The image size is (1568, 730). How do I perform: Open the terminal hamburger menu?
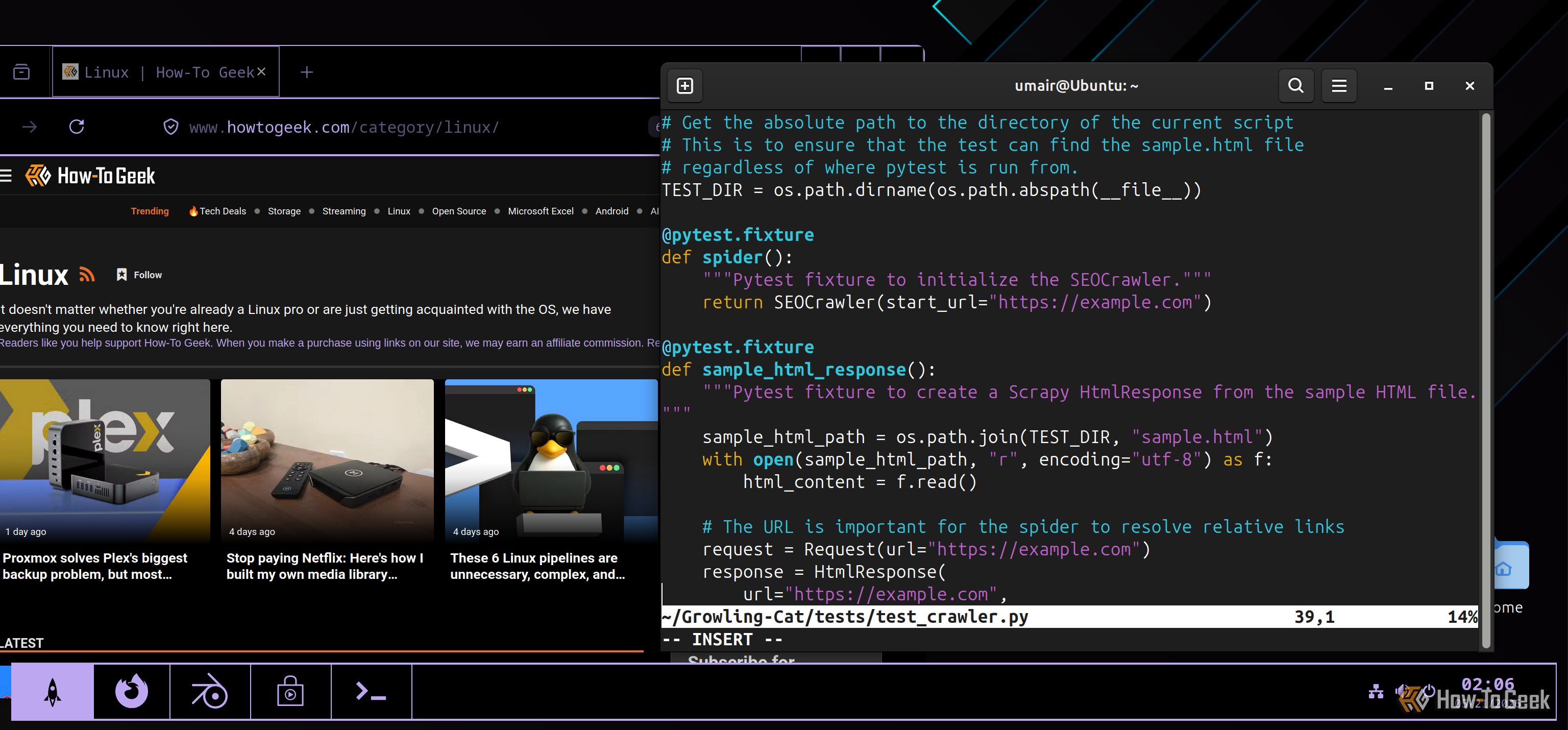point(1339,86)
